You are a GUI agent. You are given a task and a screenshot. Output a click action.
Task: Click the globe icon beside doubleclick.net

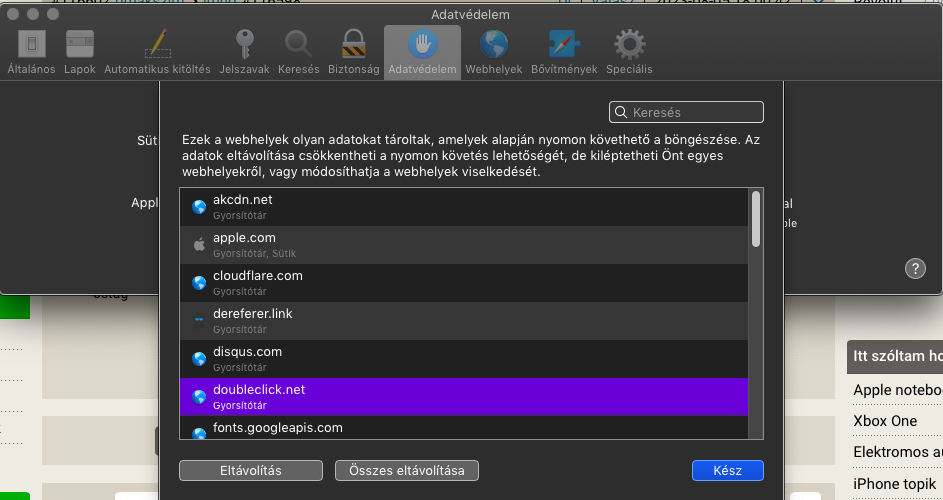point(199,397)
